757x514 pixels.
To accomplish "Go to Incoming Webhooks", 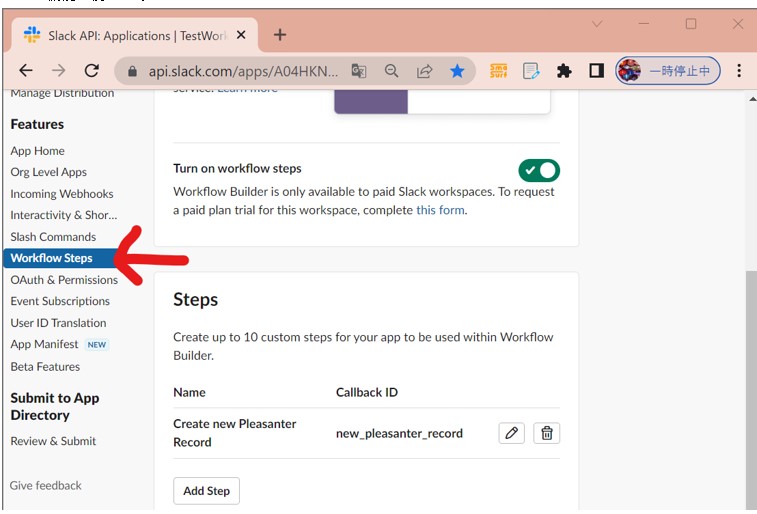I will [62, 194].
